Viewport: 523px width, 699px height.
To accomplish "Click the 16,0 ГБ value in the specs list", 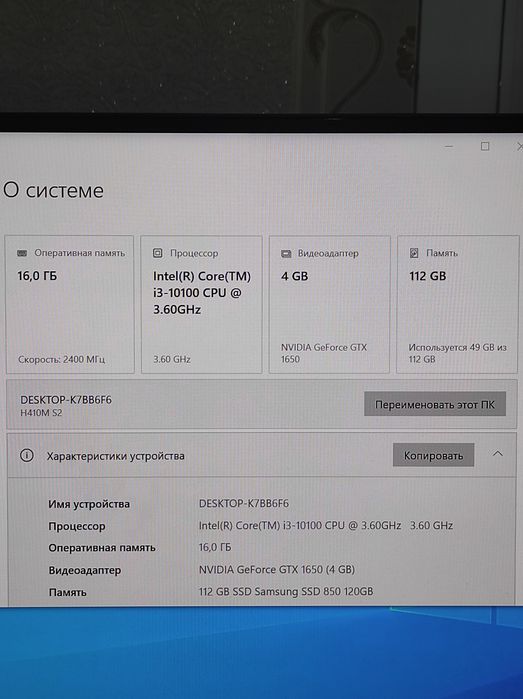I will [215, 547].
